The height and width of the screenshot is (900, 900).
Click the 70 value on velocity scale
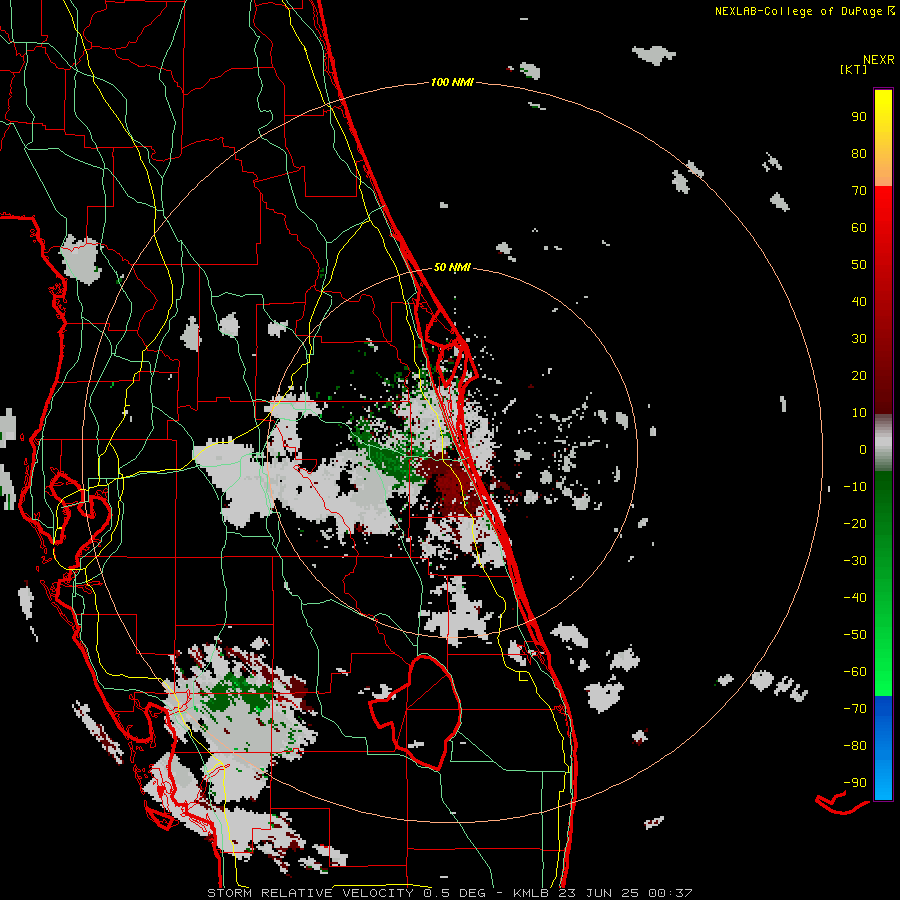point(859,191)
